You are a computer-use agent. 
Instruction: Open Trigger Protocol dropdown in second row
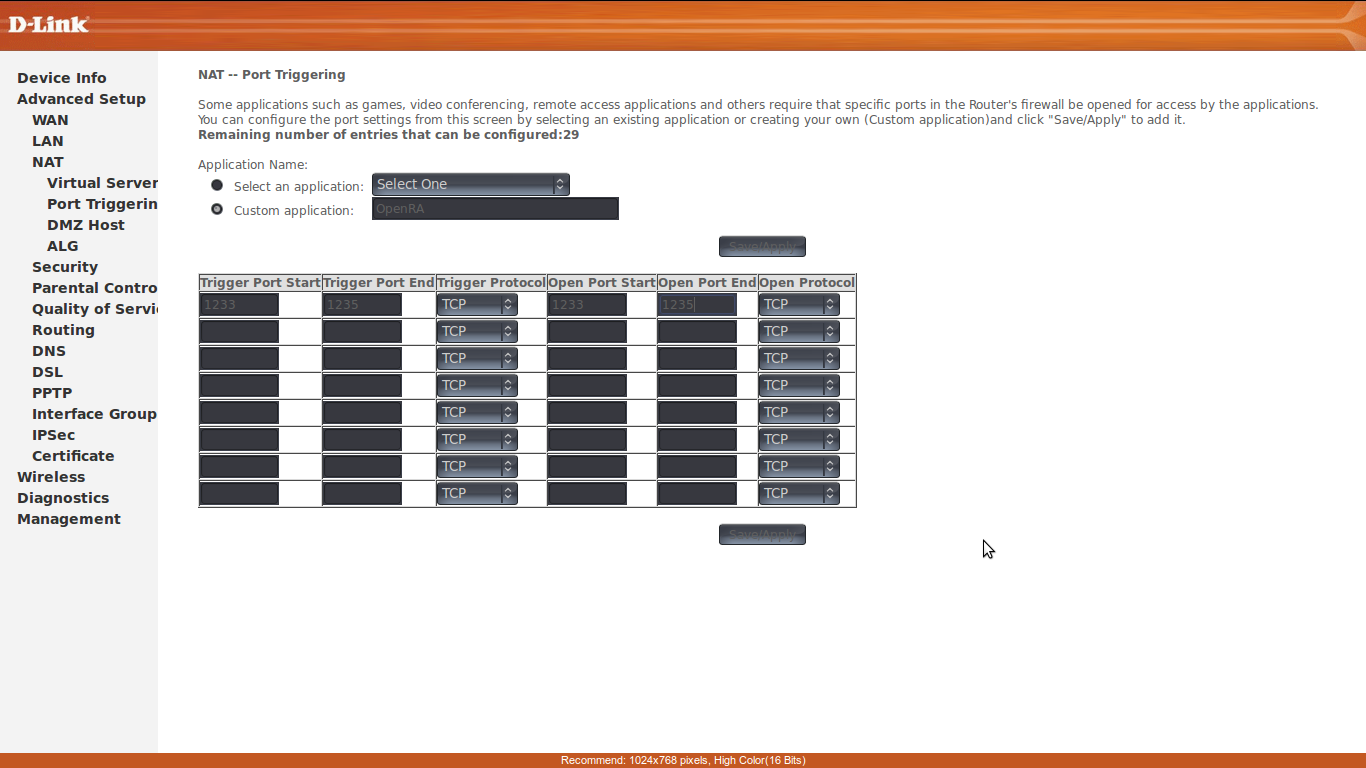(x=477, y=331)
